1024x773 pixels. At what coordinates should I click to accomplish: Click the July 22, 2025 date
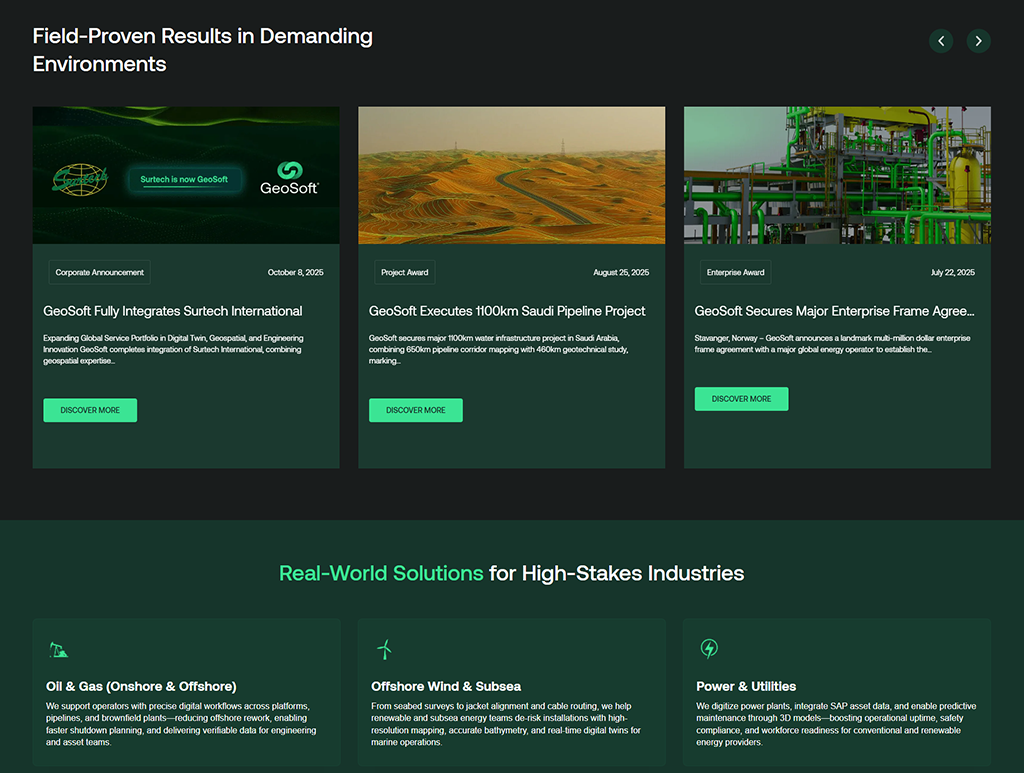[x=953, y=272]
